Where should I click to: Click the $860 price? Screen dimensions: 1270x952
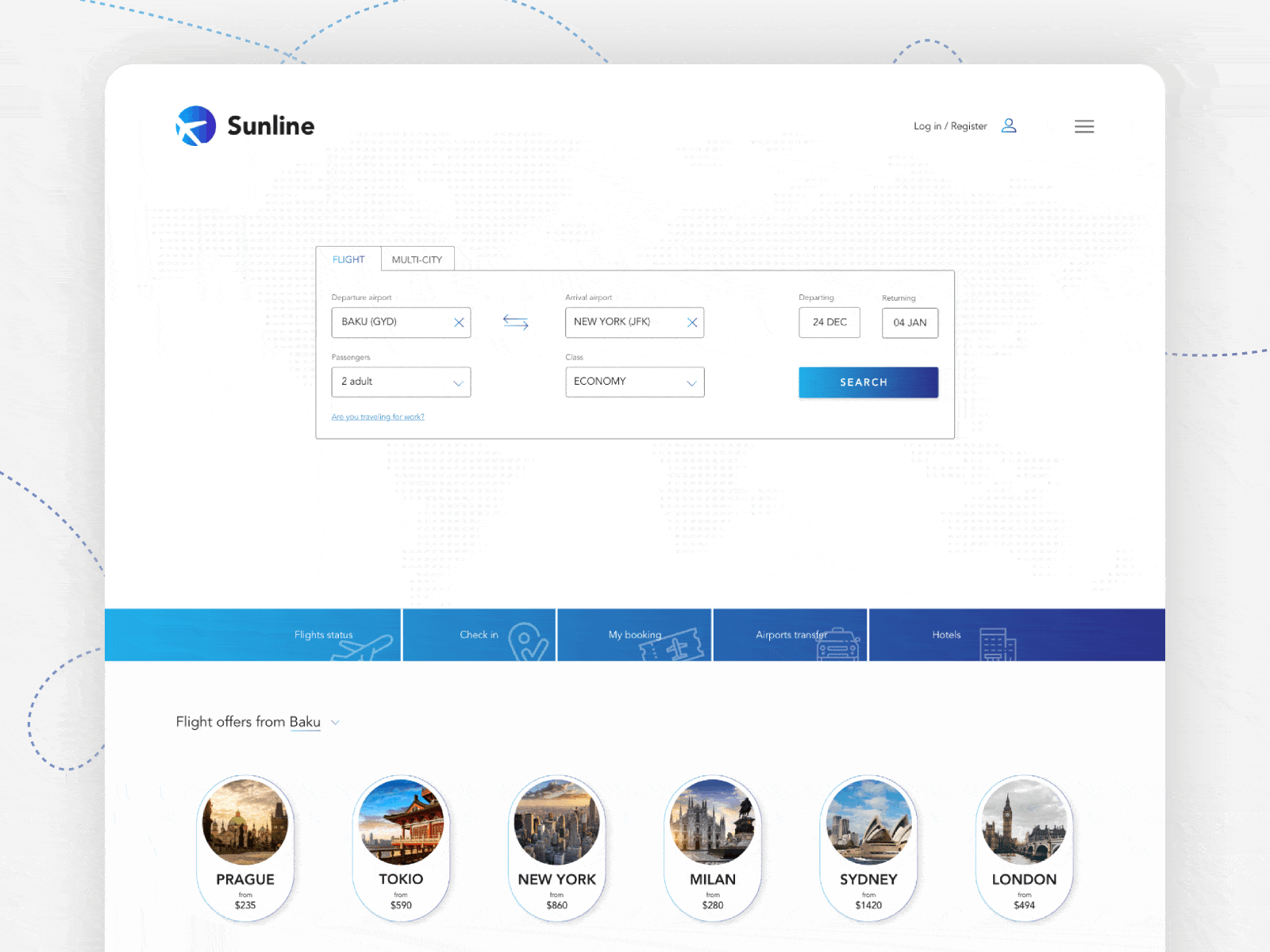[557, 905]
